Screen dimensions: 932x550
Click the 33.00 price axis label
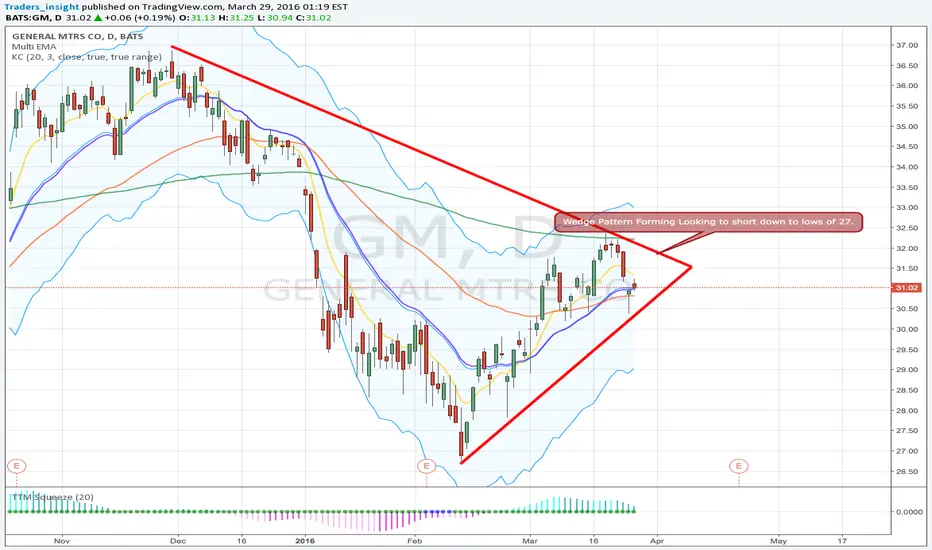907,208
